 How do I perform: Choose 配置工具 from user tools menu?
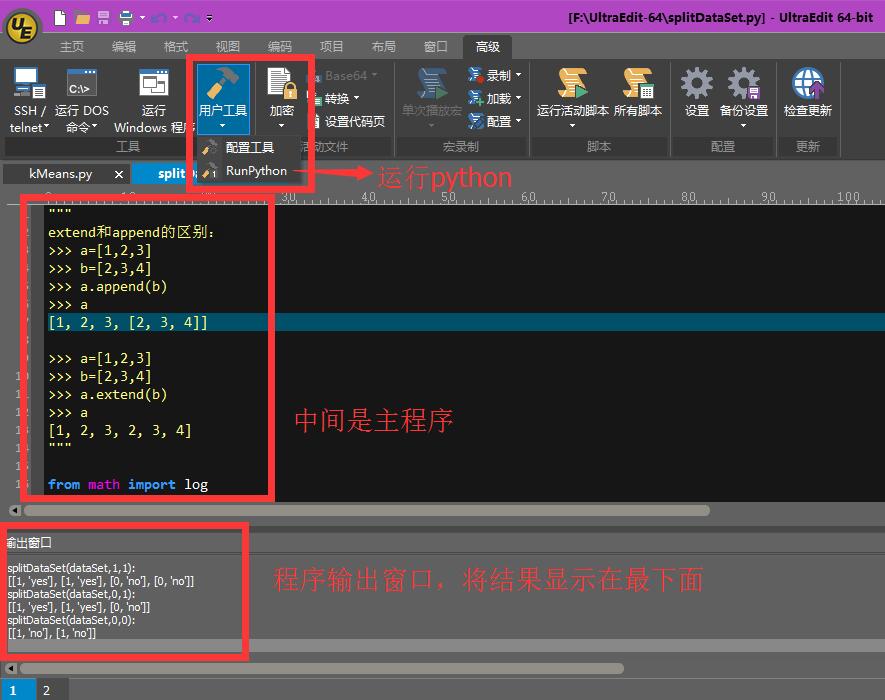tap(249, 147)
